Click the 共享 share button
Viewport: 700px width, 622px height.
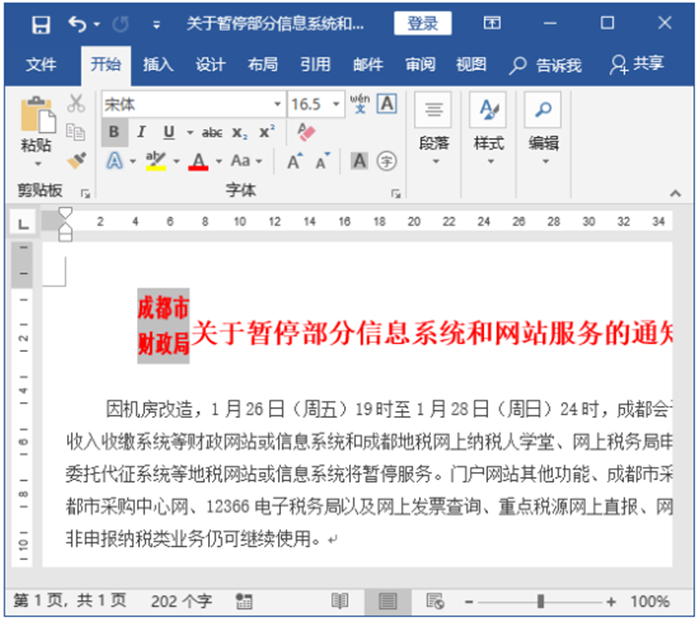[x=637, y=65]
